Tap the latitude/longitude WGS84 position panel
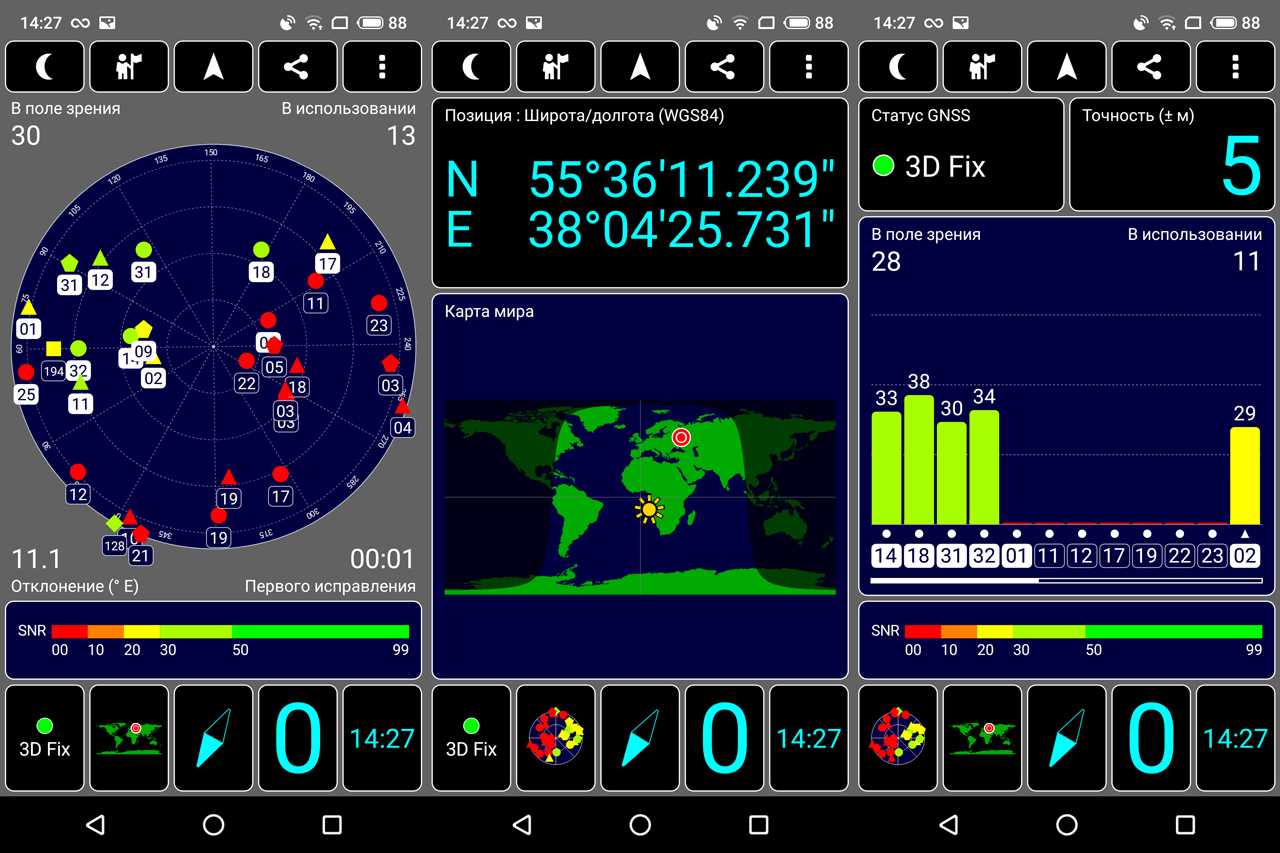Viewport: 1280px width, 853px height. click(x=640, y=193)
